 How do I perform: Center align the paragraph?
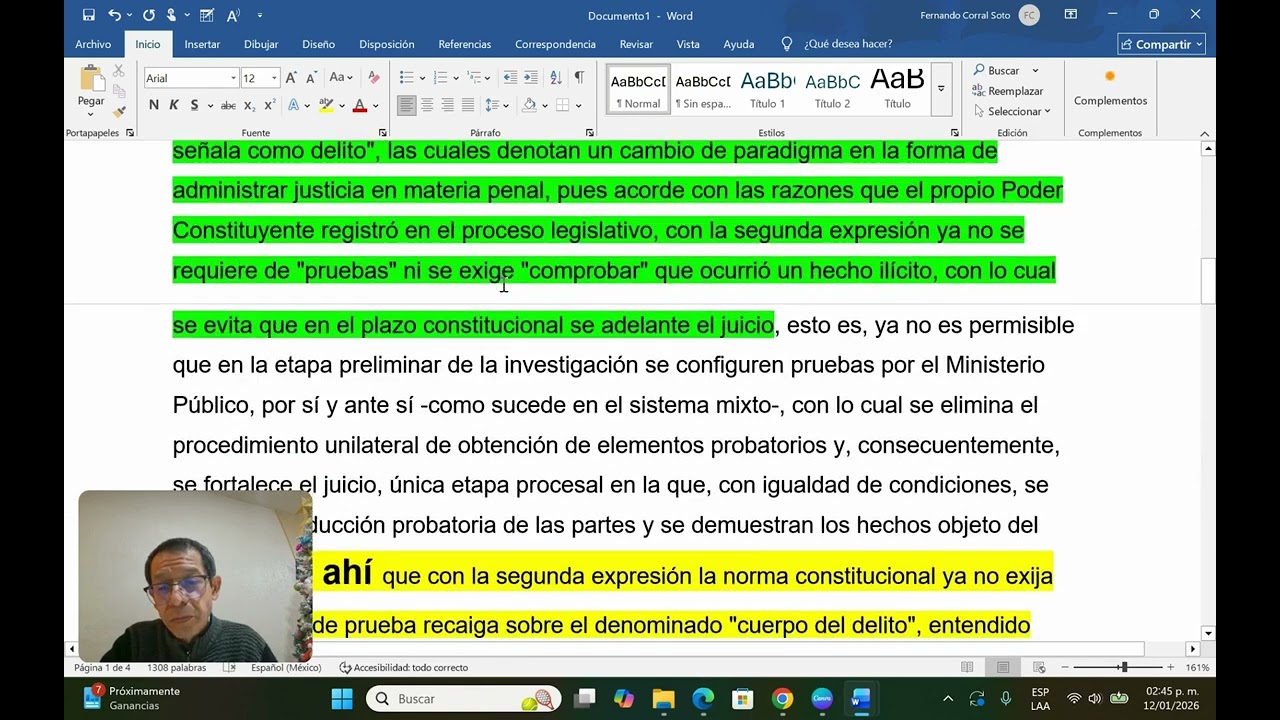tap(427, 105)
